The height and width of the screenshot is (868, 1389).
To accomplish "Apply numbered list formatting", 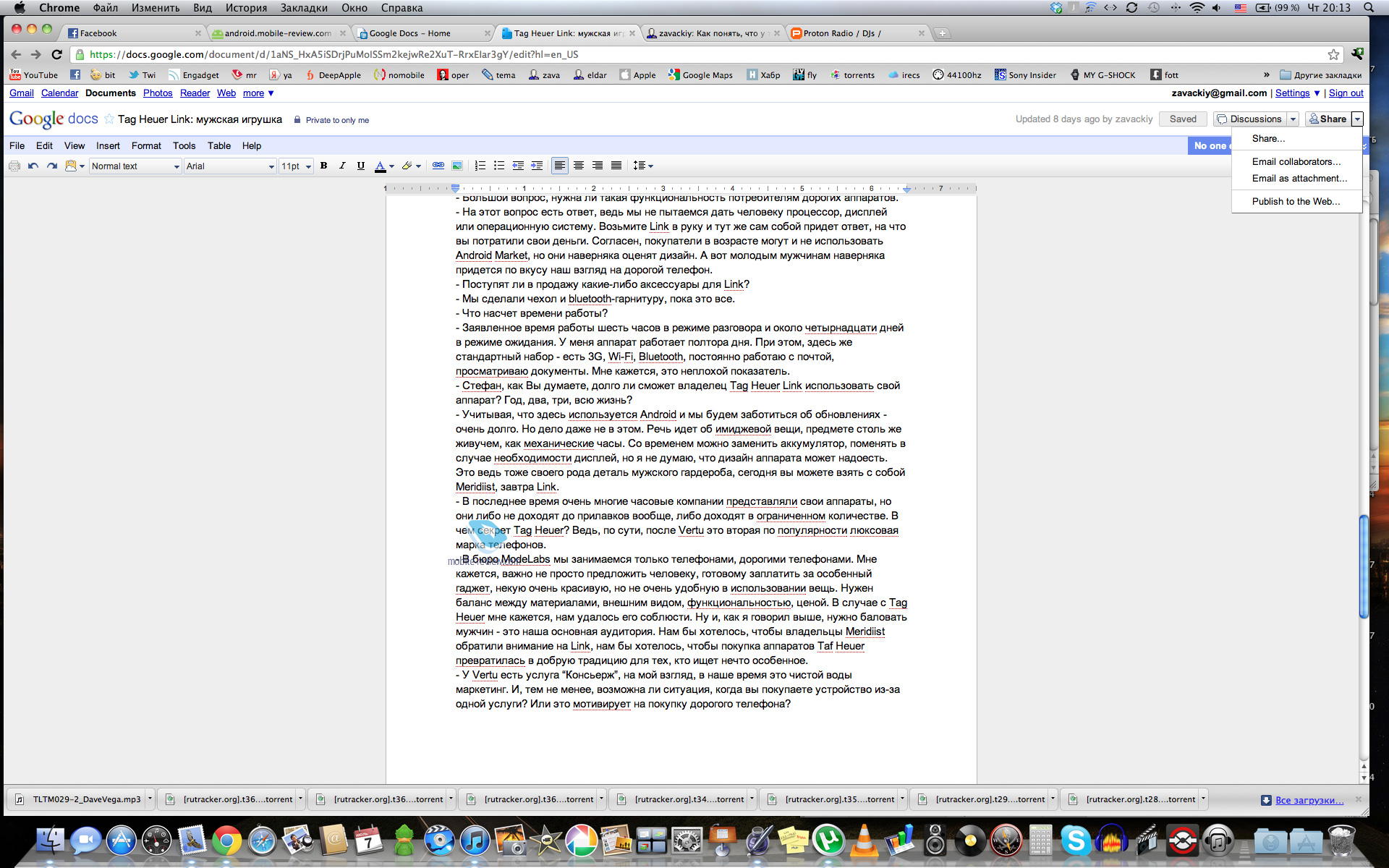I will coord(480,166).
